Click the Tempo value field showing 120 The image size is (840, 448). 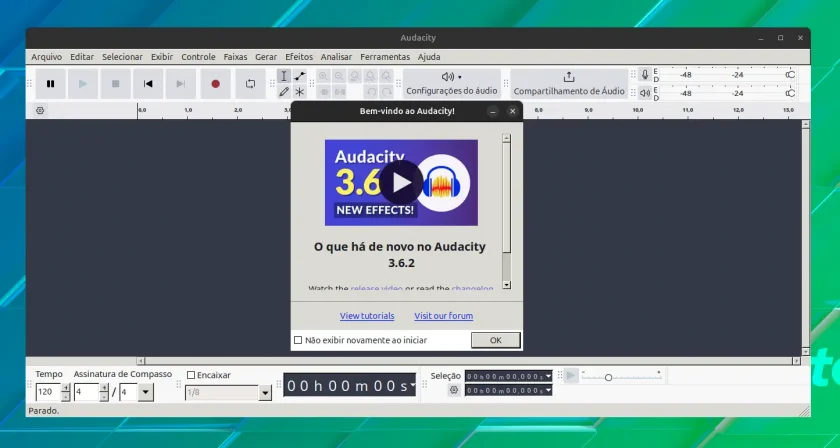(x=48, y=392)
